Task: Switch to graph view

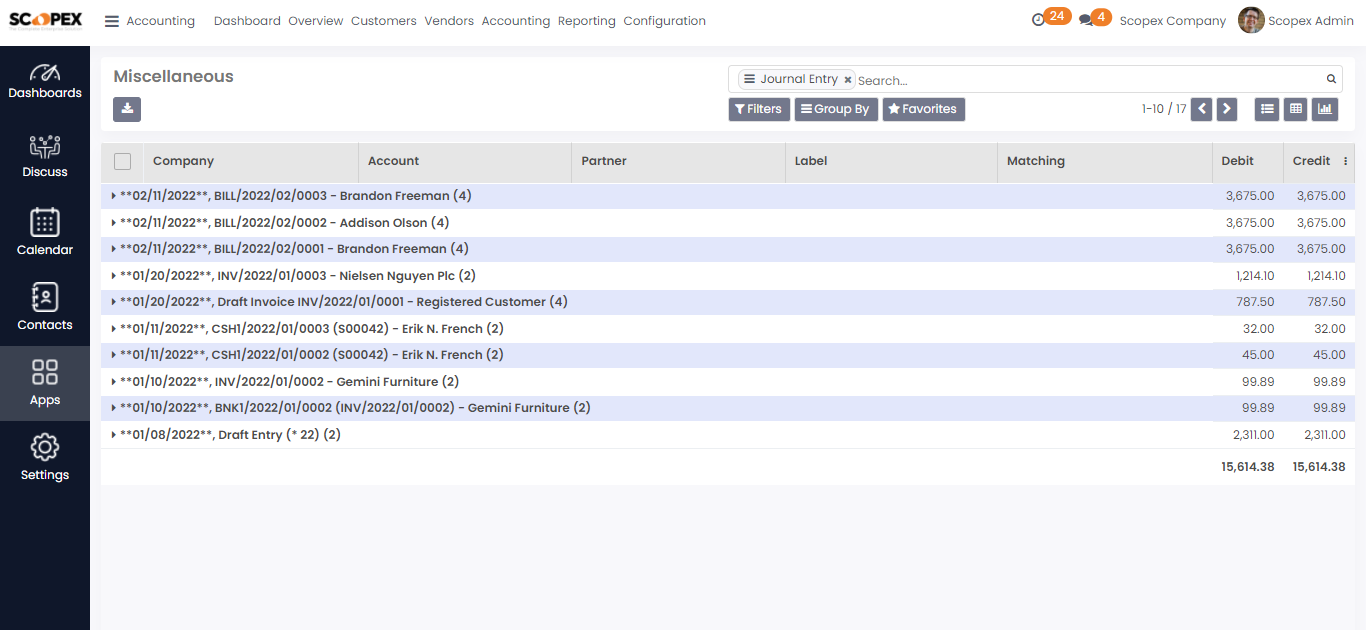Action: [x=1325, y=109]
